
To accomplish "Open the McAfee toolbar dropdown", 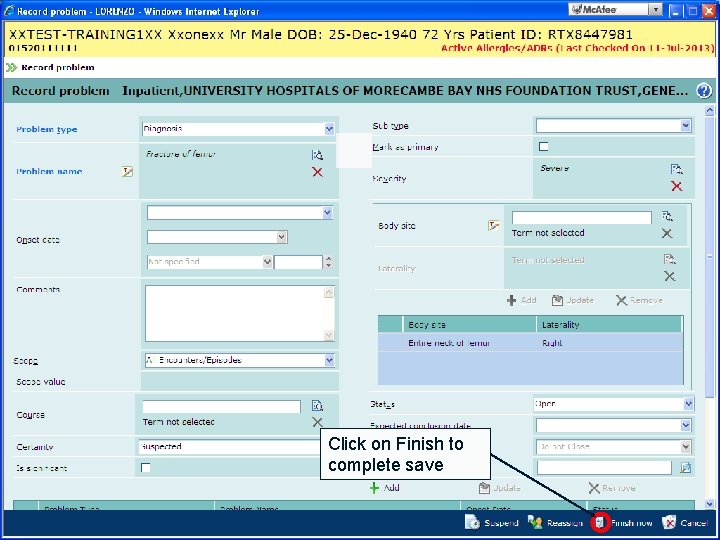I will [656, 9].
